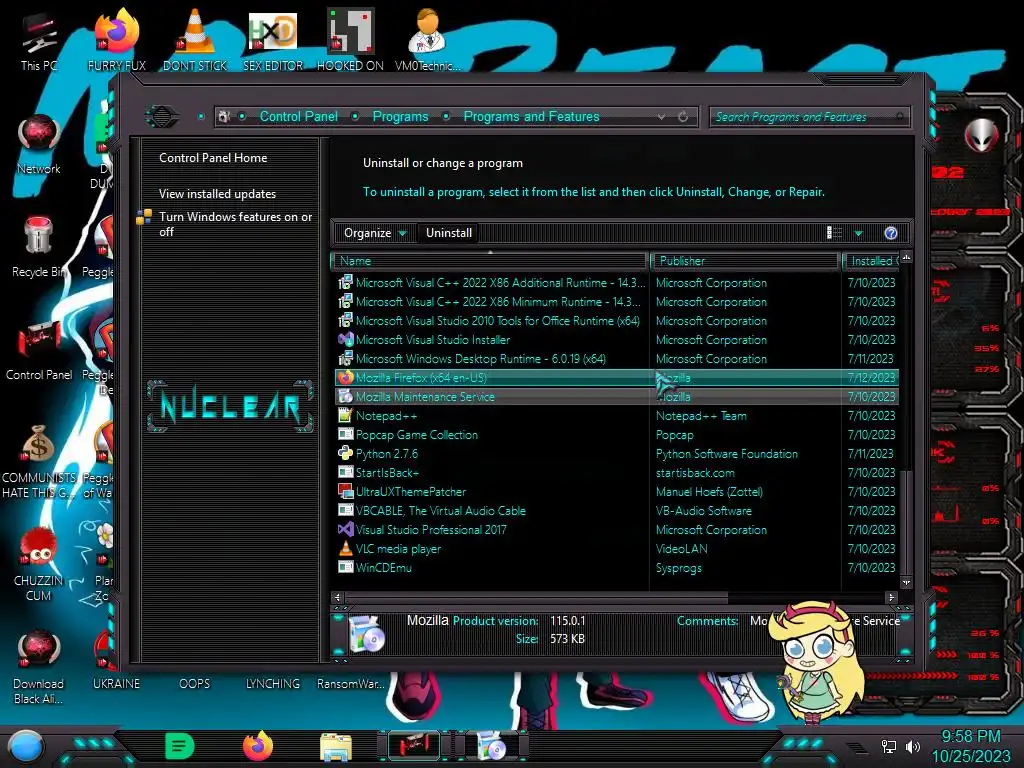Select Mozilla Maintenance Service row
1024x768 pixels.
click(x=616, y=396)
